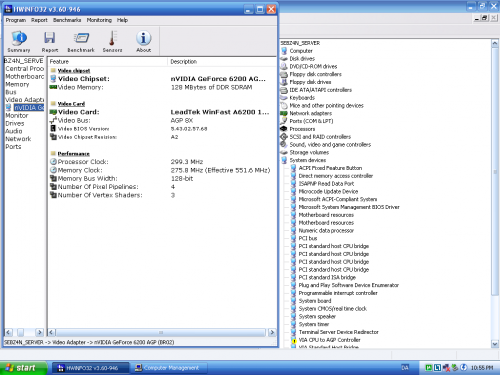Click the Processors device icon
This screenshot has height=375, width=500.
click(x=284, y=129)
